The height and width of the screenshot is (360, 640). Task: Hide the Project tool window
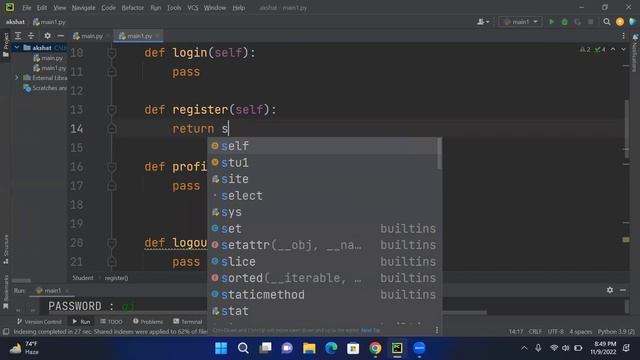coord(60,36)
